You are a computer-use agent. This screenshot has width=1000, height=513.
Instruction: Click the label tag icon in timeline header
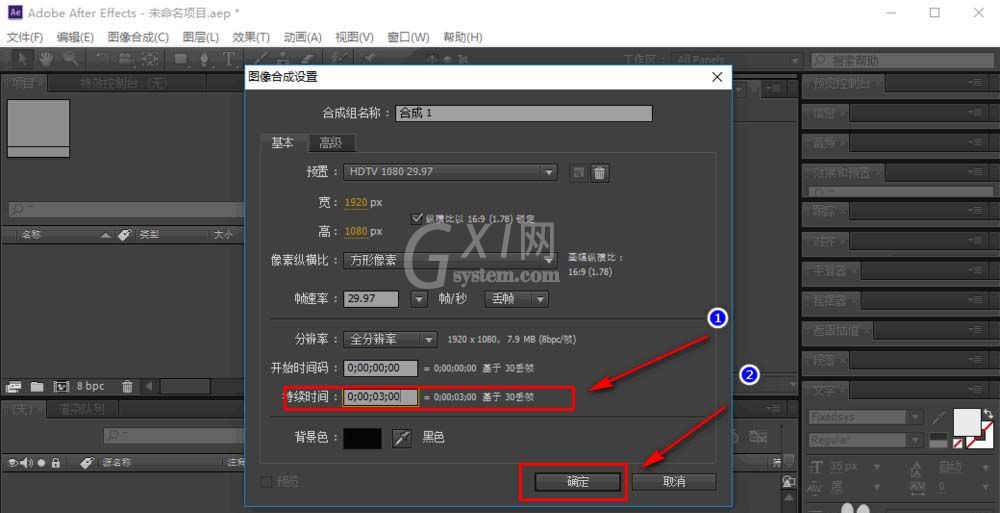tap(87, 463)
